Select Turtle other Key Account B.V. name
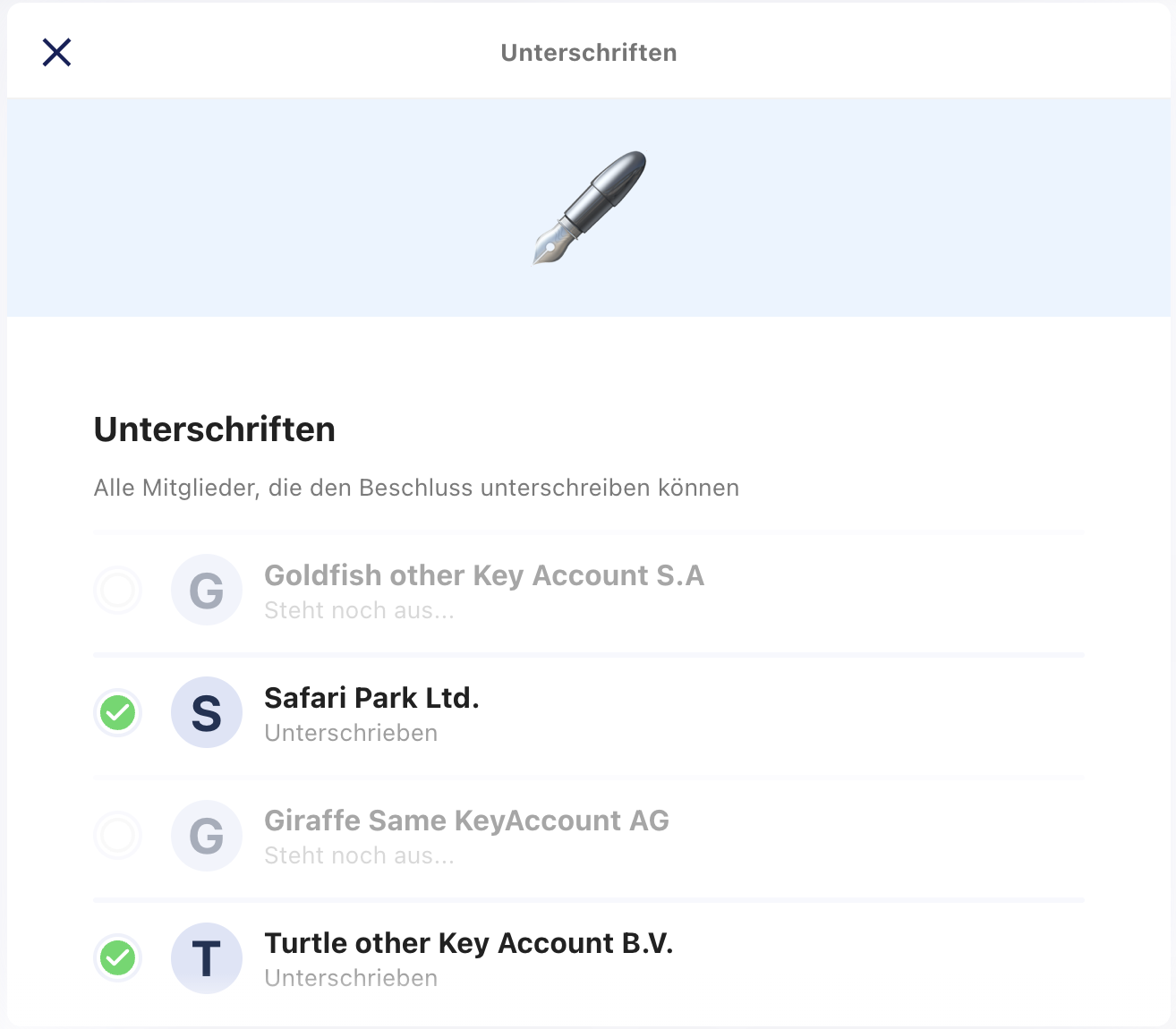 tap(469, 943)
